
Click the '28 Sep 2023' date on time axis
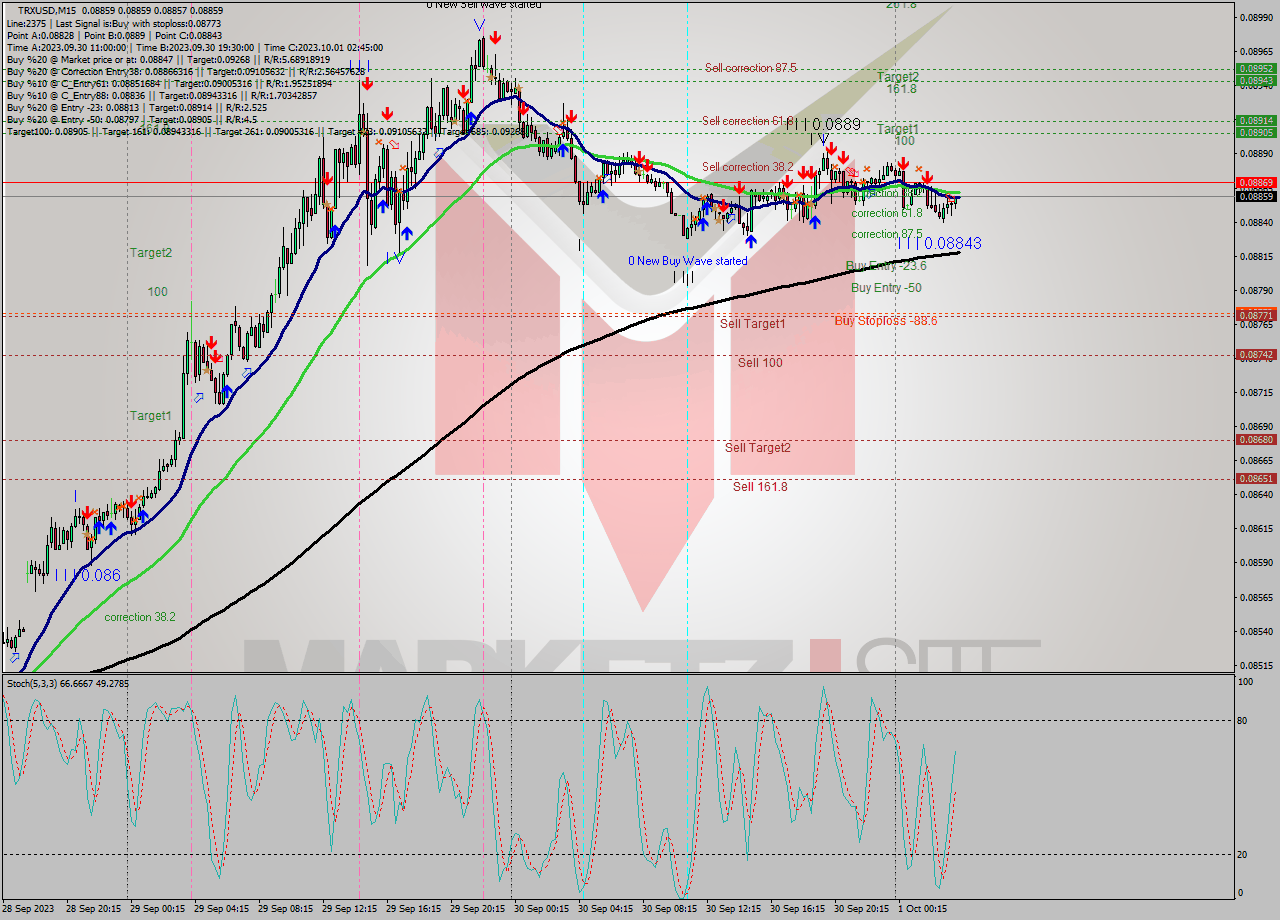[x=28, y=909]
